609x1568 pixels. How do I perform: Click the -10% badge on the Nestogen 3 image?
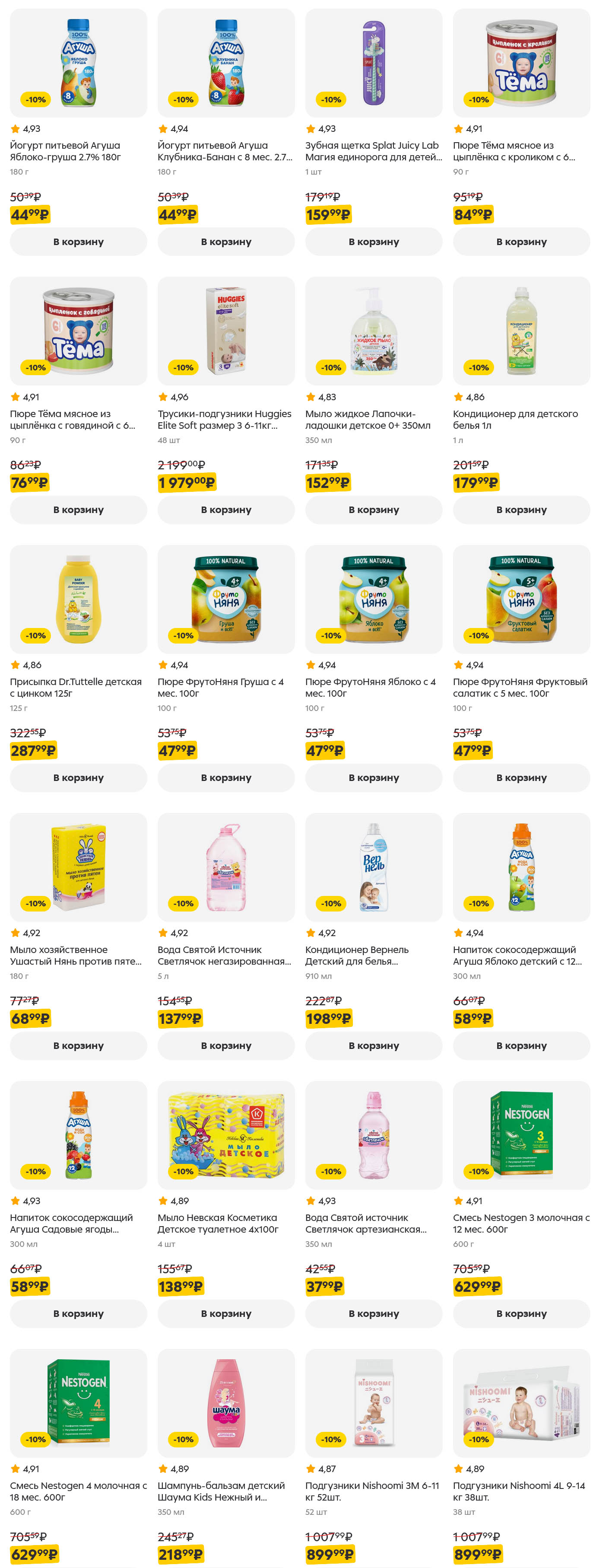click(479, 1171)
